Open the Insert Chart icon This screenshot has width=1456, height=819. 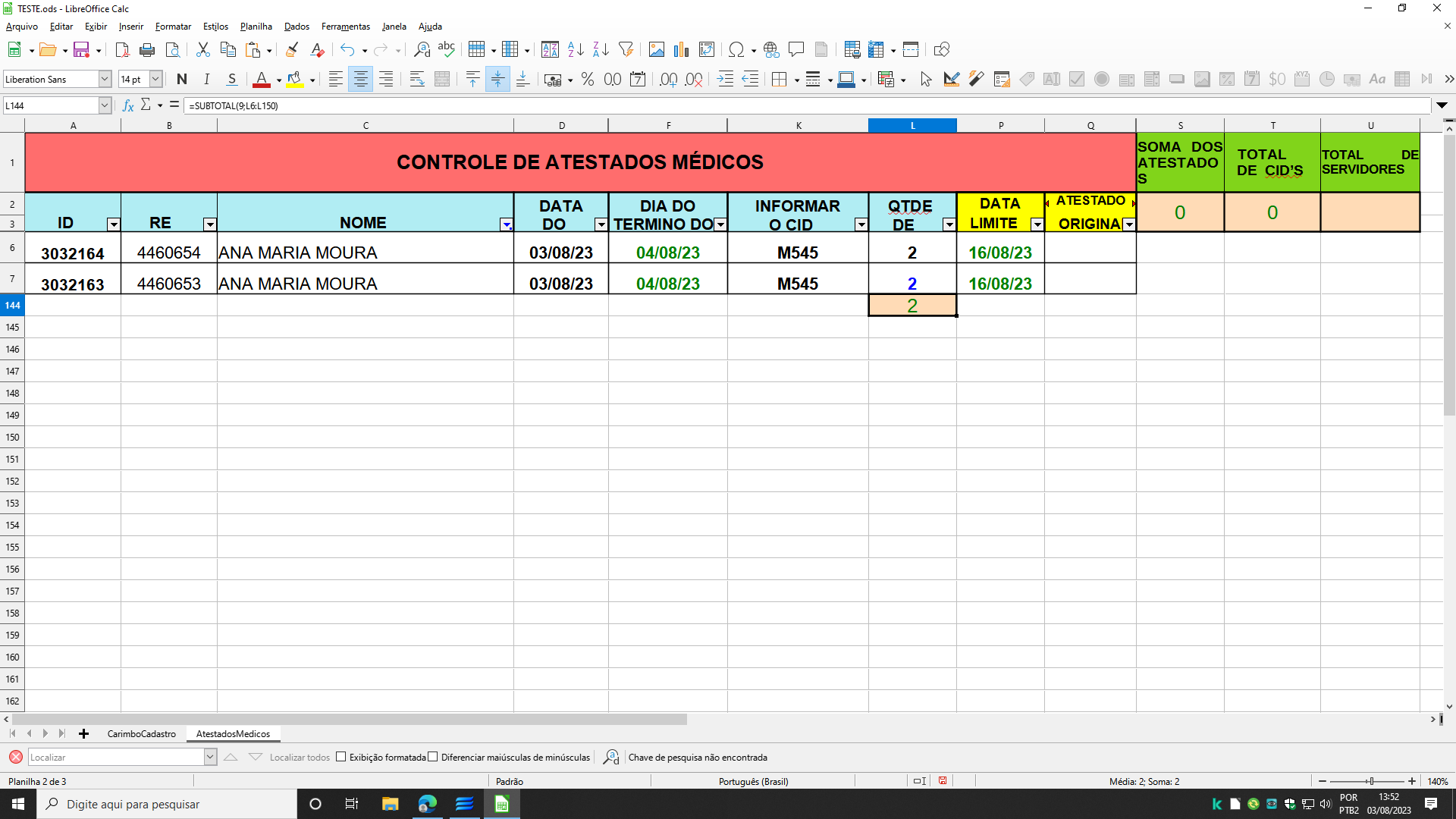pos(680,49)
